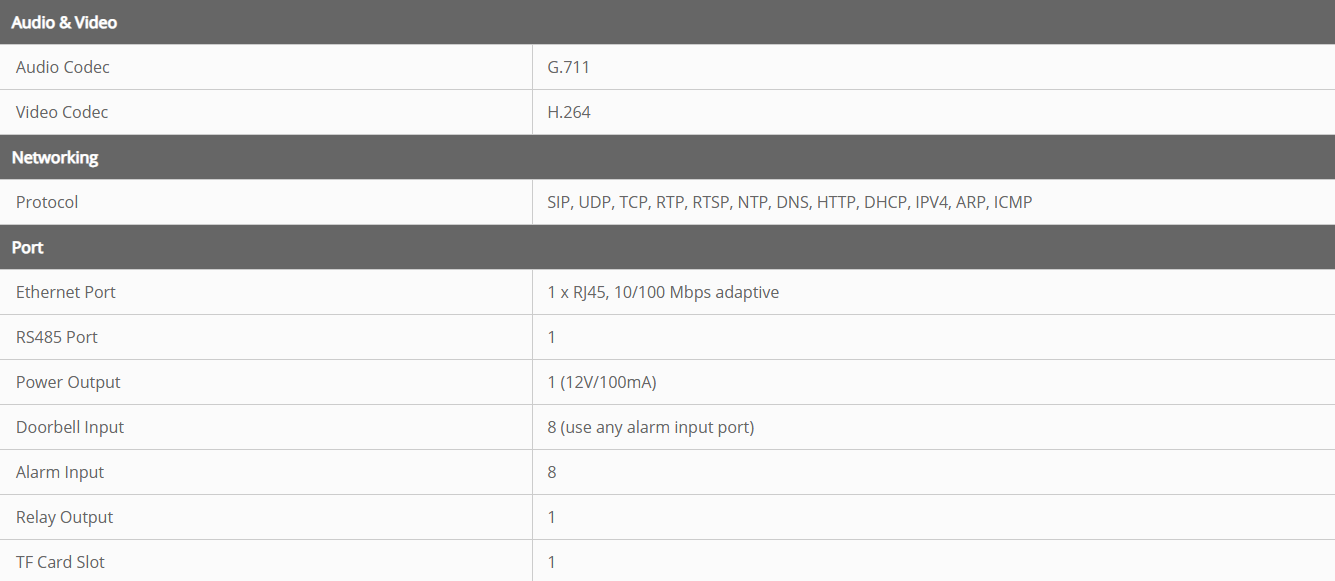
Task: Click the Port section header
Action: pos(28,247)
